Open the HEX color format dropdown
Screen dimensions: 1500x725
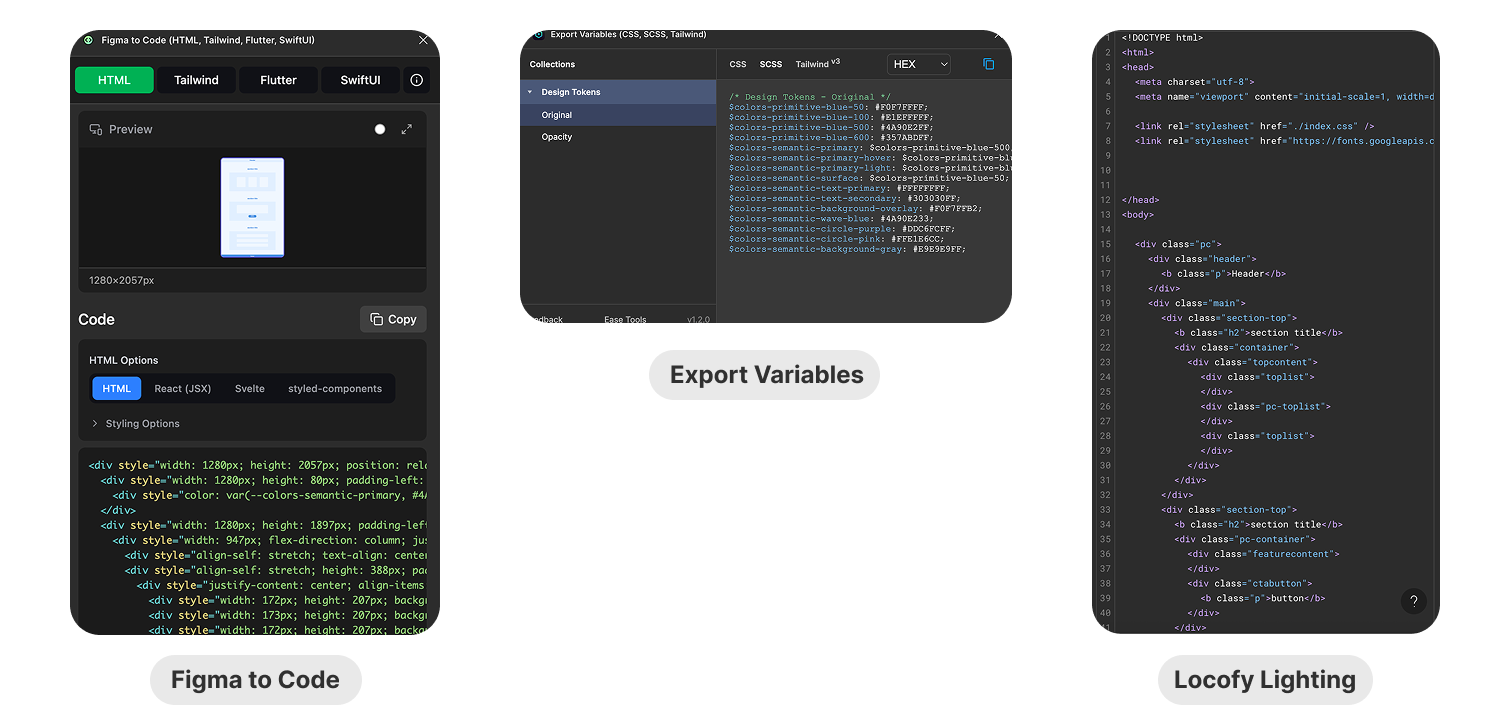pos(918,64)
